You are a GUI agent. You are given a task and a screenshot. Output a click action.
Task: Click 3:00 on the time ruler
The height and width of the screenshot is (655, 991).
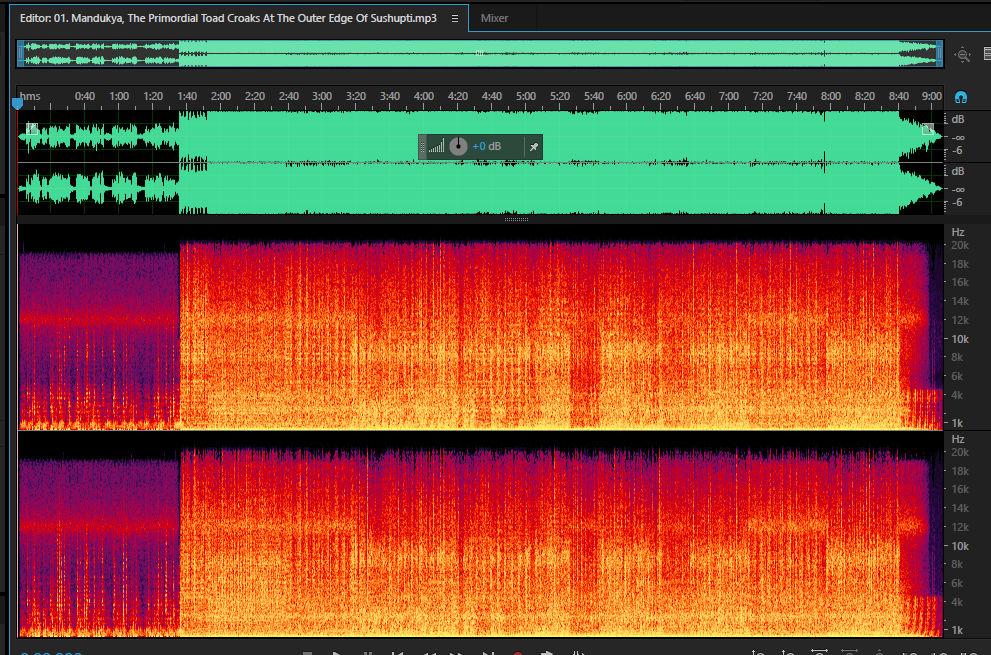[322, 96]
